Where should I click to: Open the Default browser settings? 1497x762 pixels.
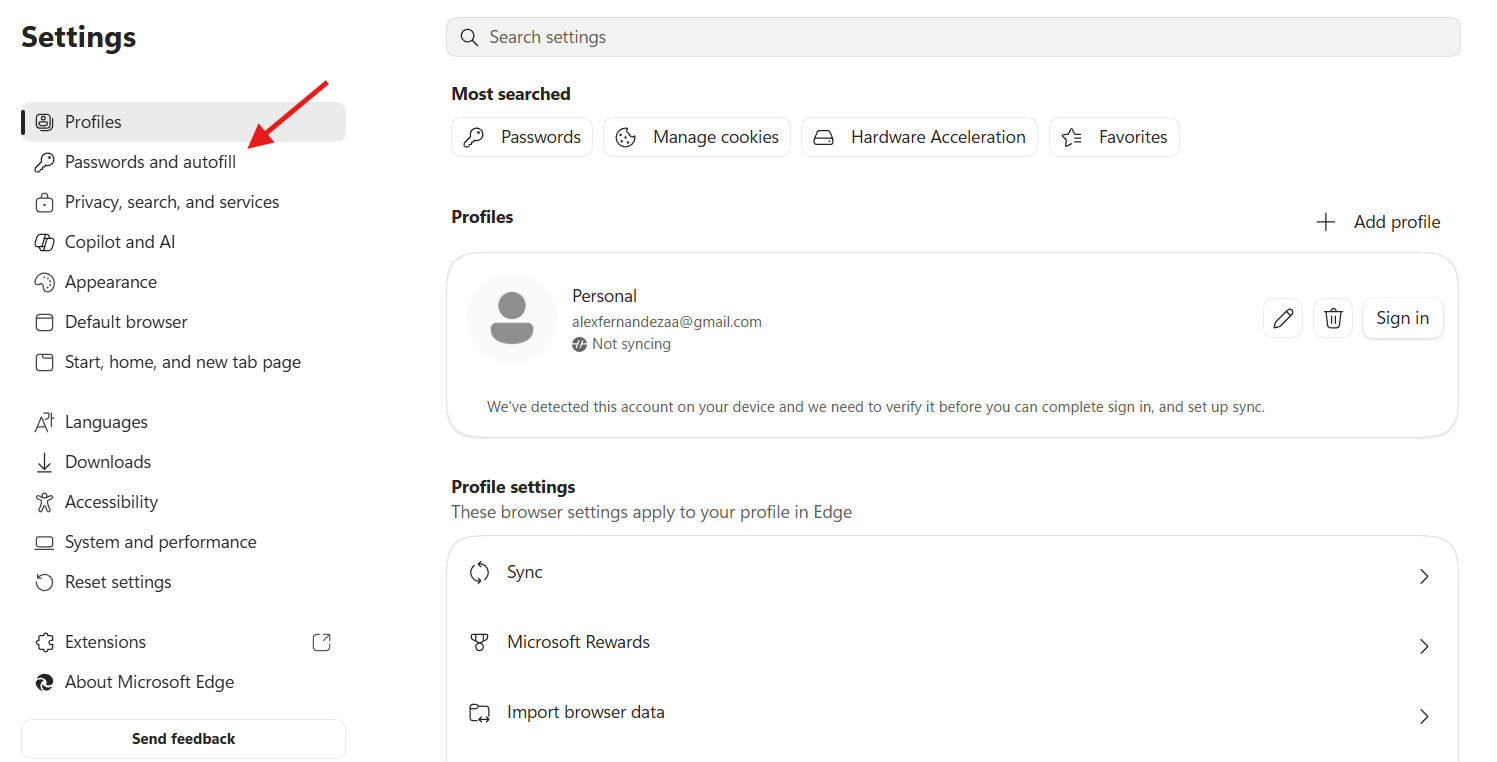184,322
